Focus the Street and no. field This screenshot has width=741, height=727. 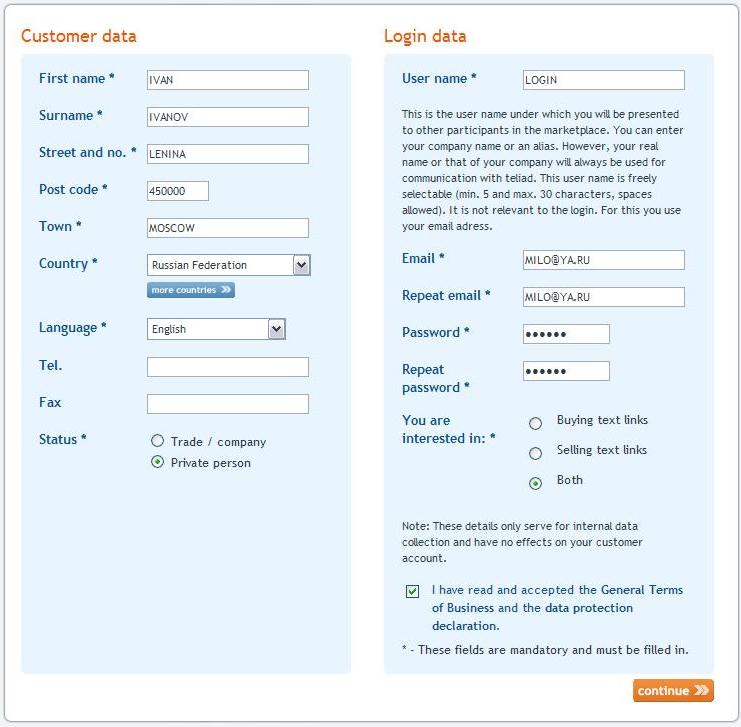click(228, 154)
